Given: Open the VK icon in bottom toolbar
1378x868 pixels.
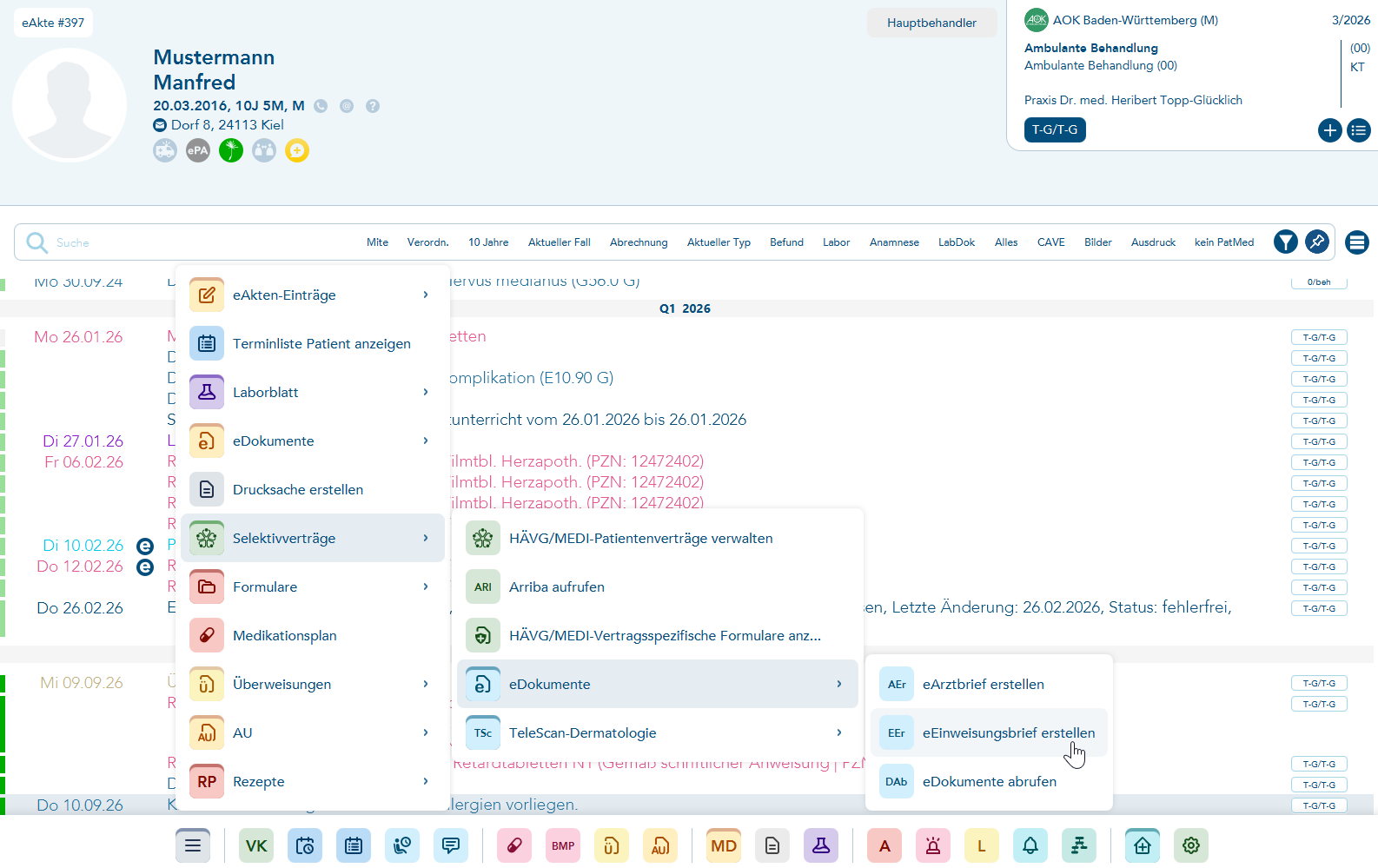Looking at the screenshot, I should pyautogui.click(x=256, y=845).
